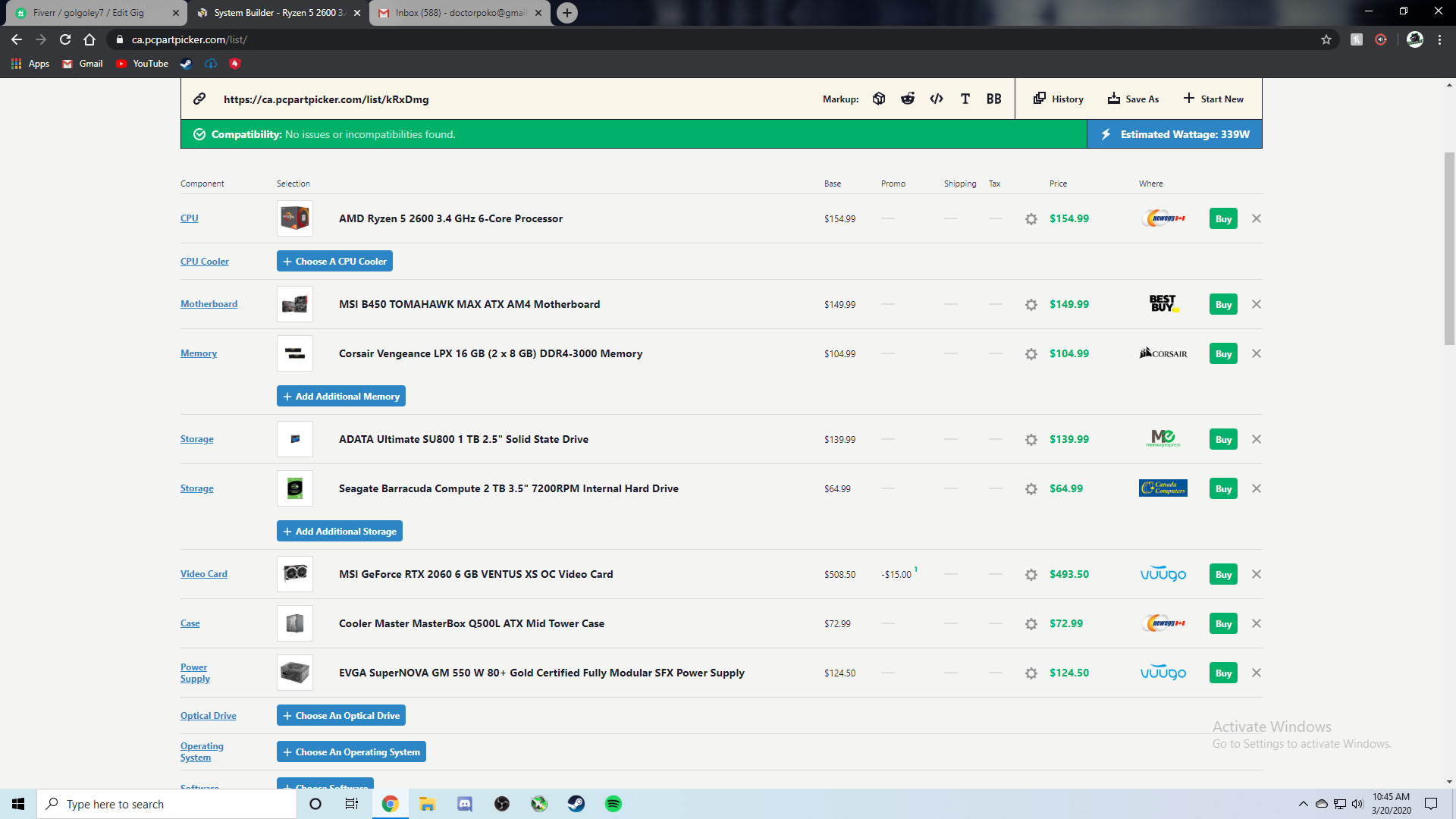Open the Ryzen 5 2600 product thumbnail
Image resolution: width=1456 pixels, height=819 pixels.
[x=295, y=218]
